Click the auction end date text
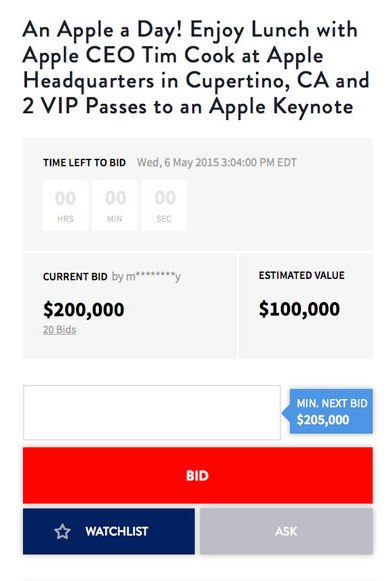The height and width of the screenshot is (581, 387). pyautogui.click(x=217, y=163)
